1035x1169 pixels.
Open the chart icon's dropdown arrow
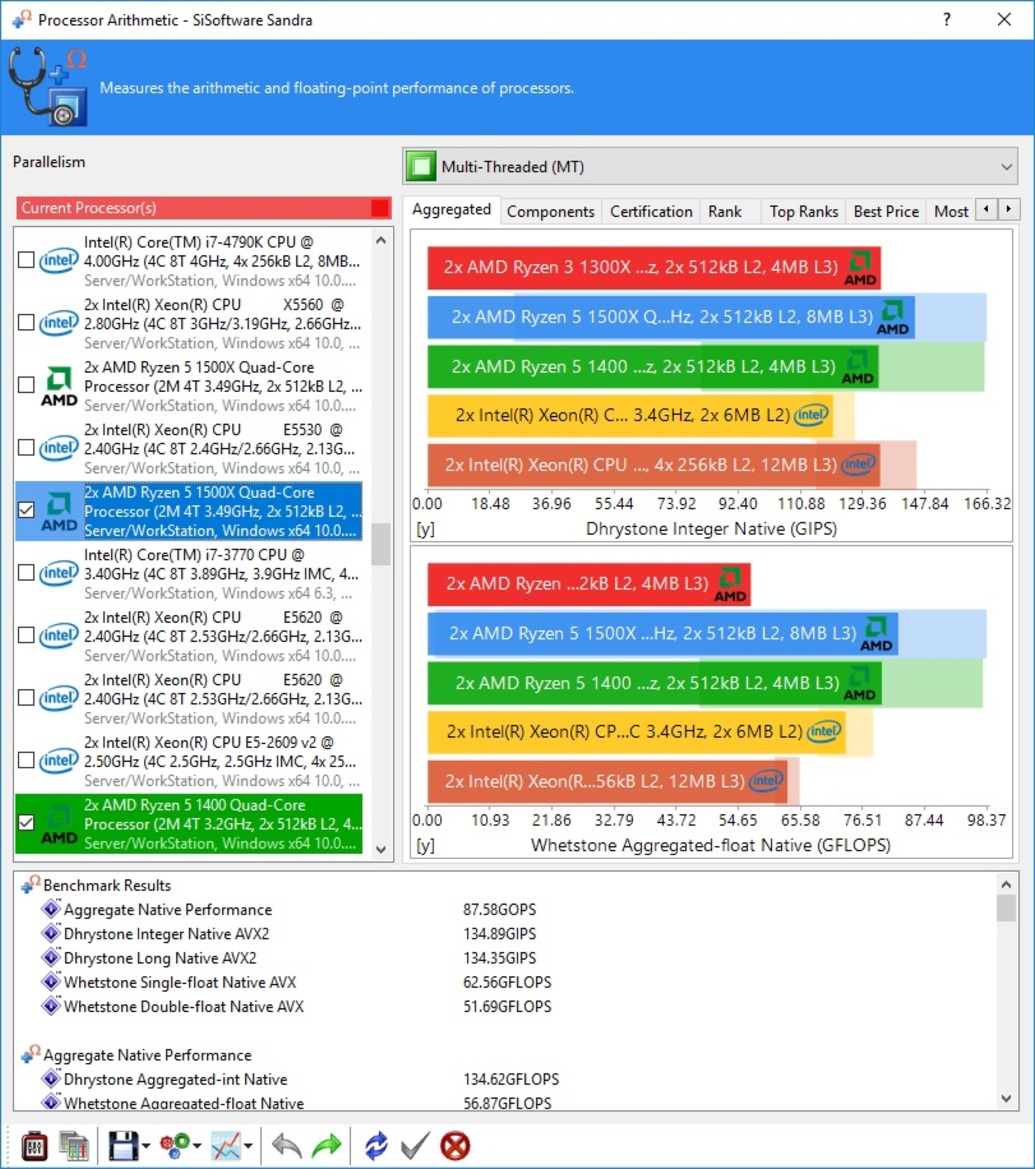tap(248, 1147)
